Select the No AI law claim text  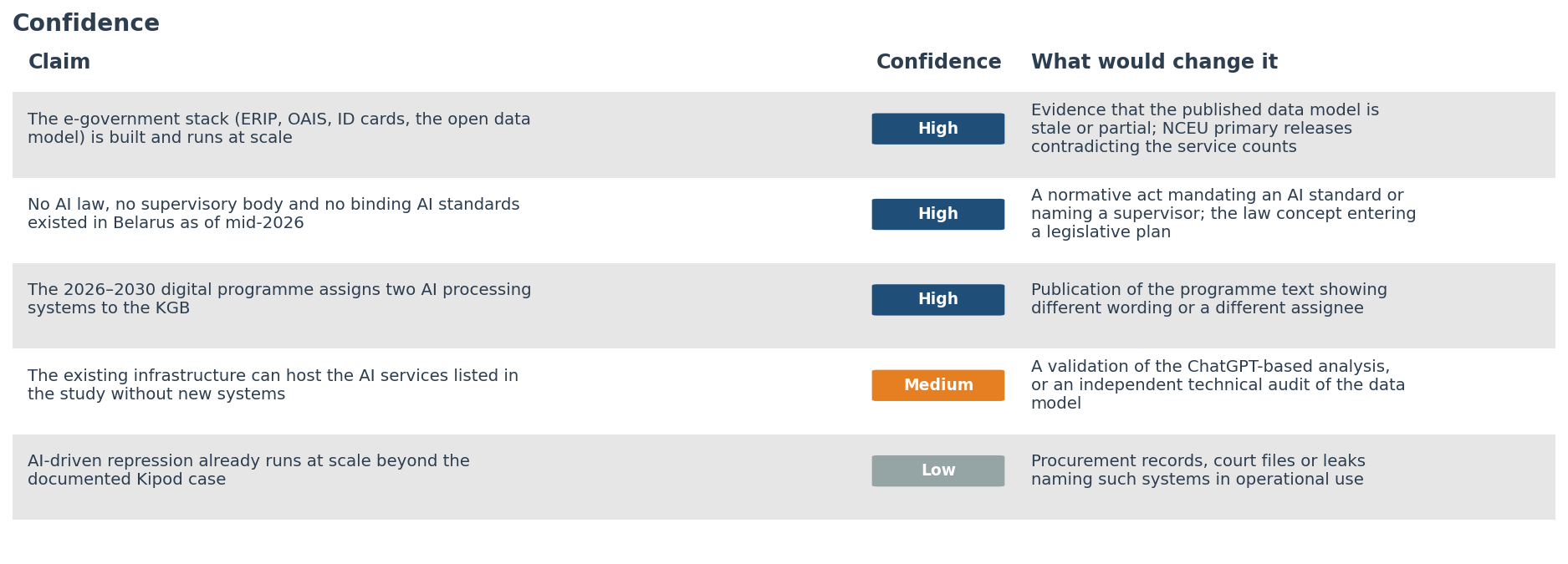click(x=273, y=214)
